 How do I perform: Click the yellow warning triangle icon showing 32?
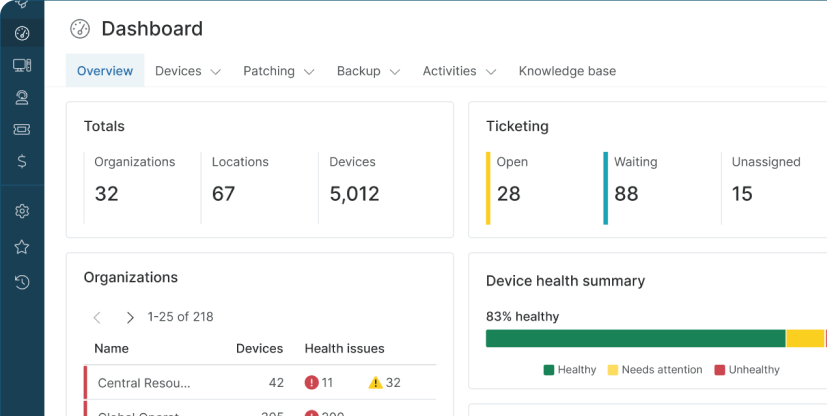point(375,382)
